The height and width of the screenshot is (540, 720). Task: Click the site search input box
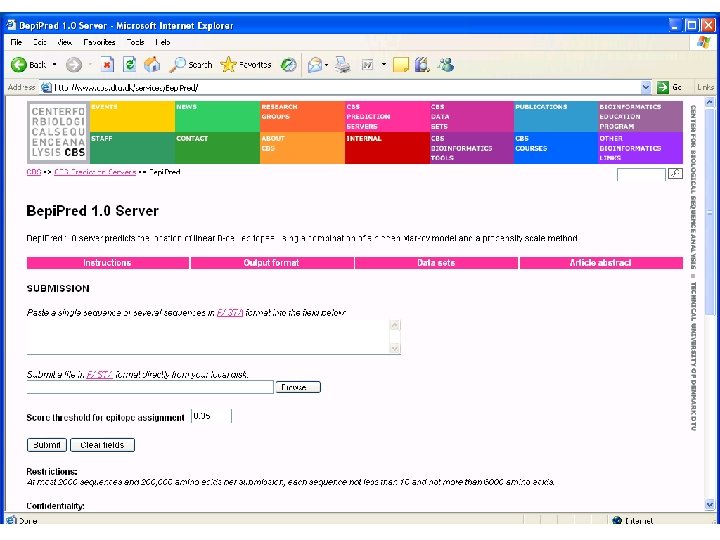click(641, 174)
